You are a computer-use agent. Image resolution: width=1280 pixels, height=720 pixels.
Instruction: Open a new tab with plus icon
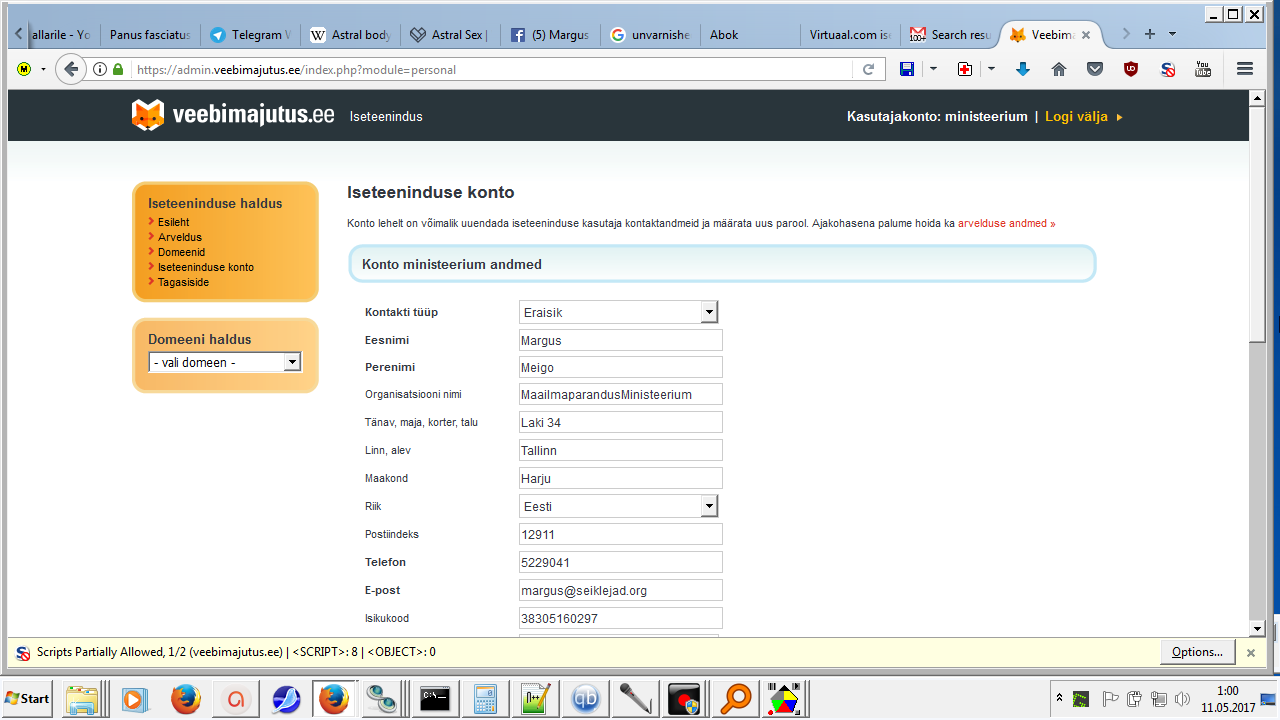click(1149, 34)
